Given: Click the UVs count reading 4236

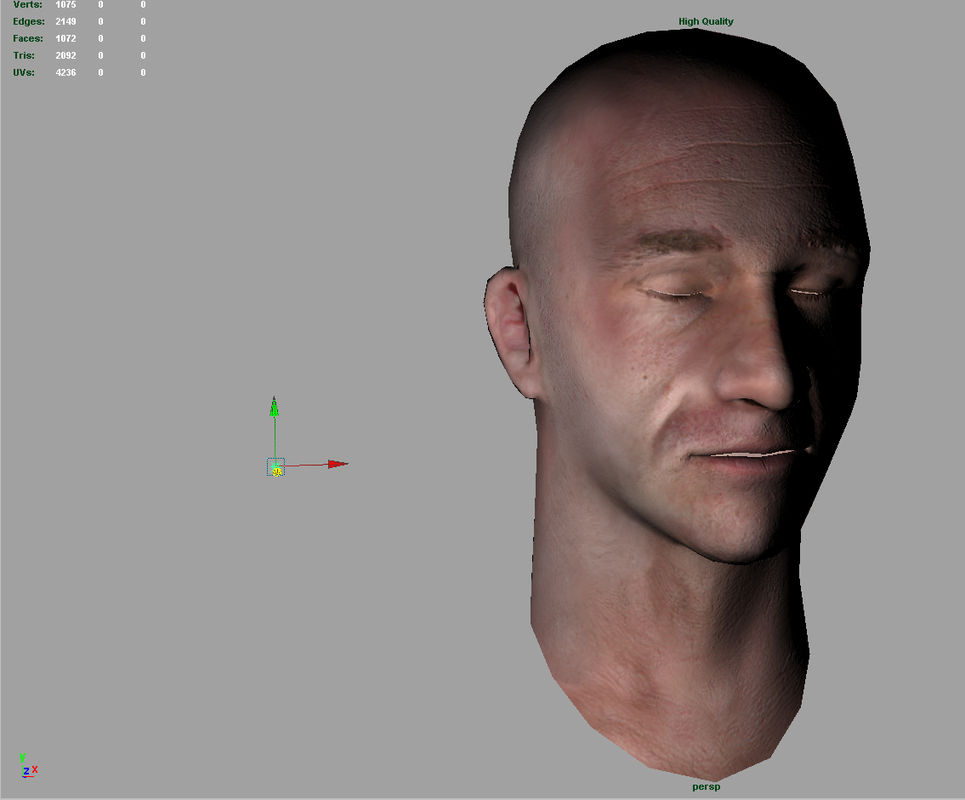Looking at the screenshot, I should (x=65, y=72).
